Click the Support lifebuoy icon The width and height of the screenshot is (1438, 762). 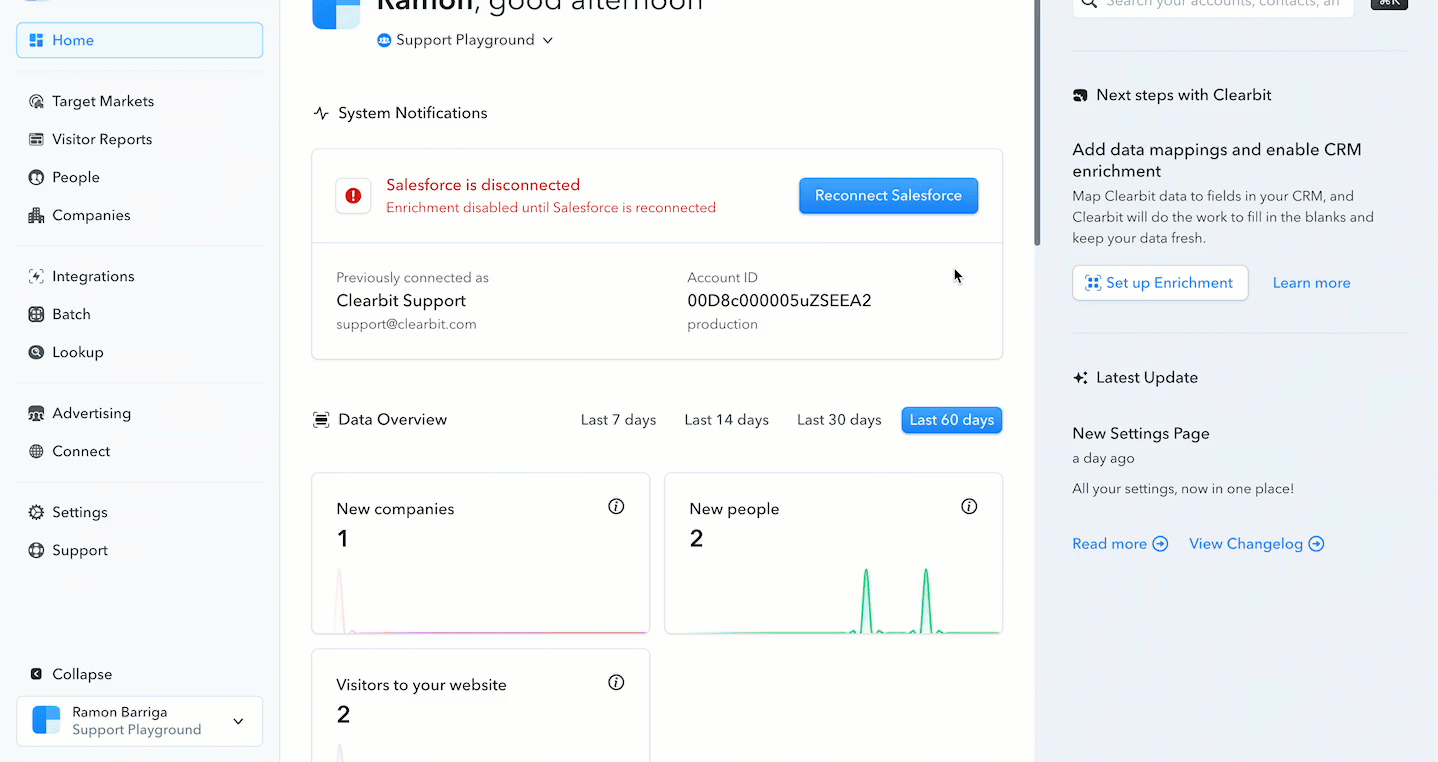36,550
